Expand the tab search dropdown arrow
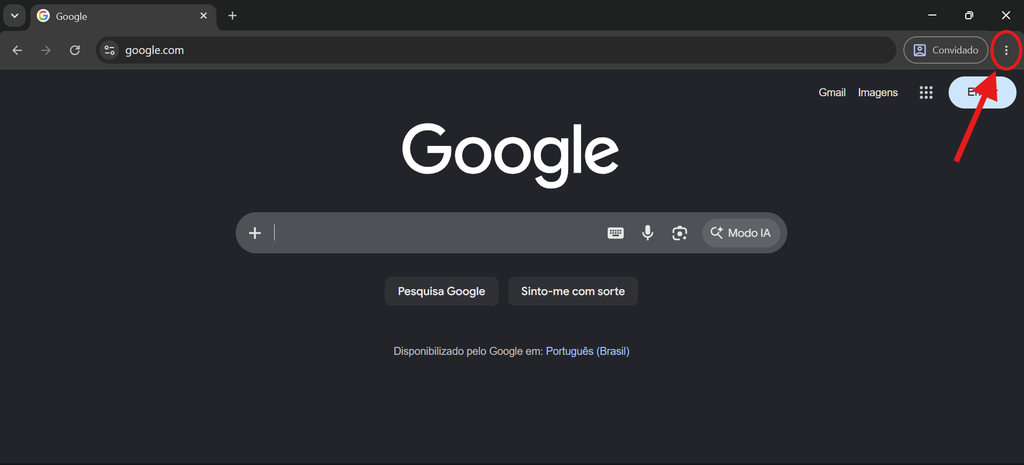Viewport: 1024px width, 465px height. click(x=14, y=16)
